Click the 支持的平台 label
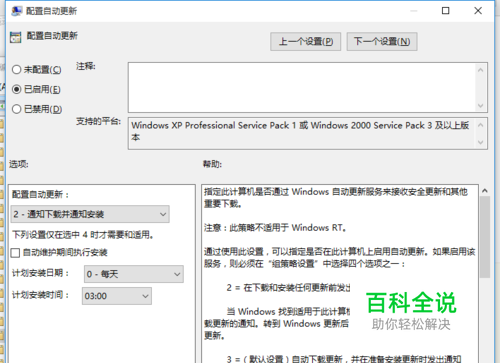This screenshot has height=363, width=500. tap(98, 121)
